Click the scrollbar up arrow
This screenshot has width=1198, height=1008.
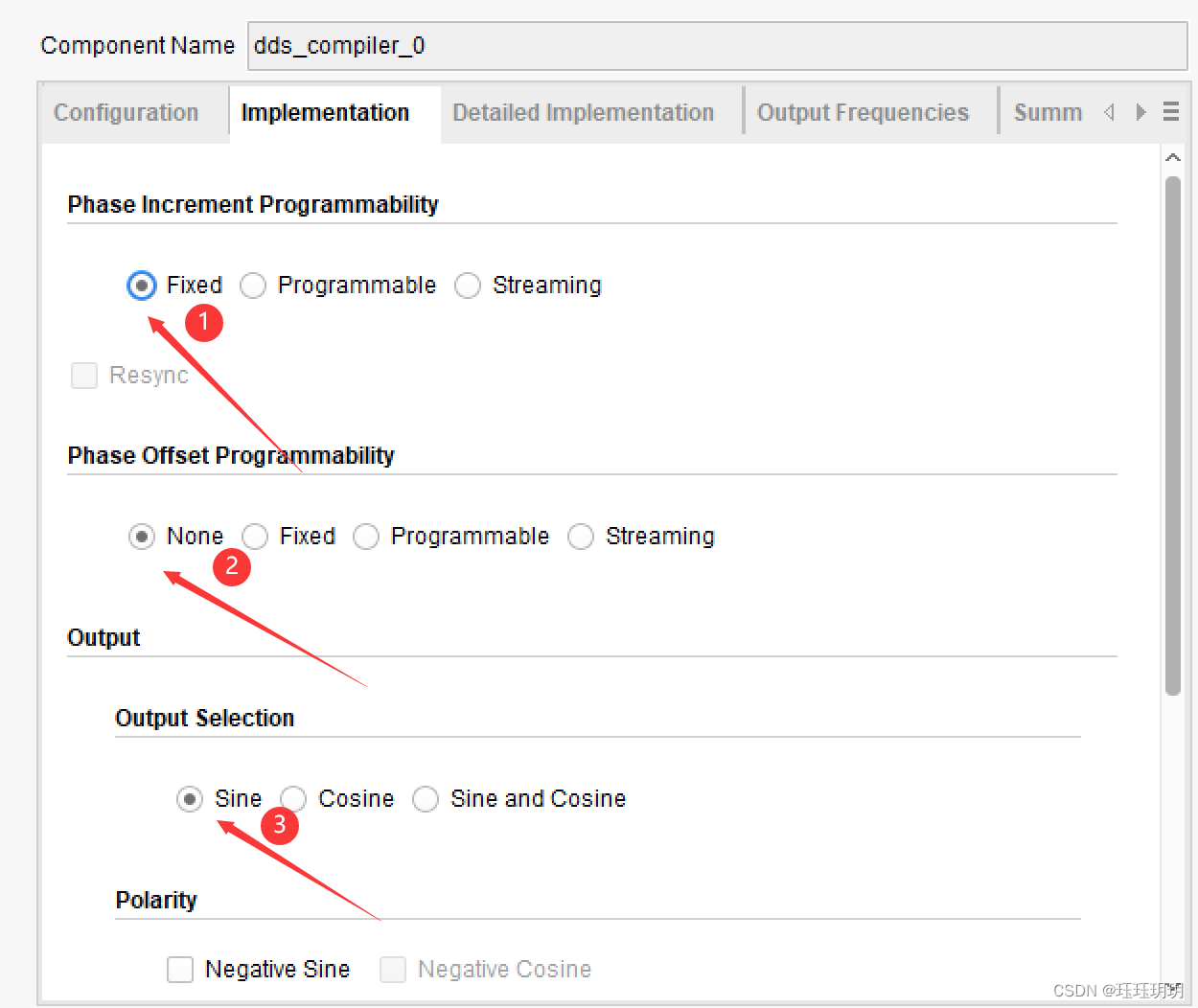pos(1172,158)
